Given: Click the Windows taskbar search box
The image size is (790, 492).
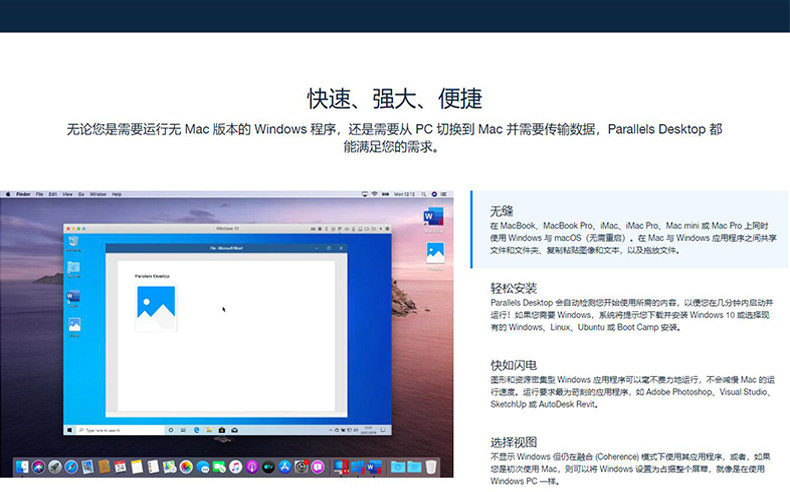Looking at the screenshot, I should point(121,430).
